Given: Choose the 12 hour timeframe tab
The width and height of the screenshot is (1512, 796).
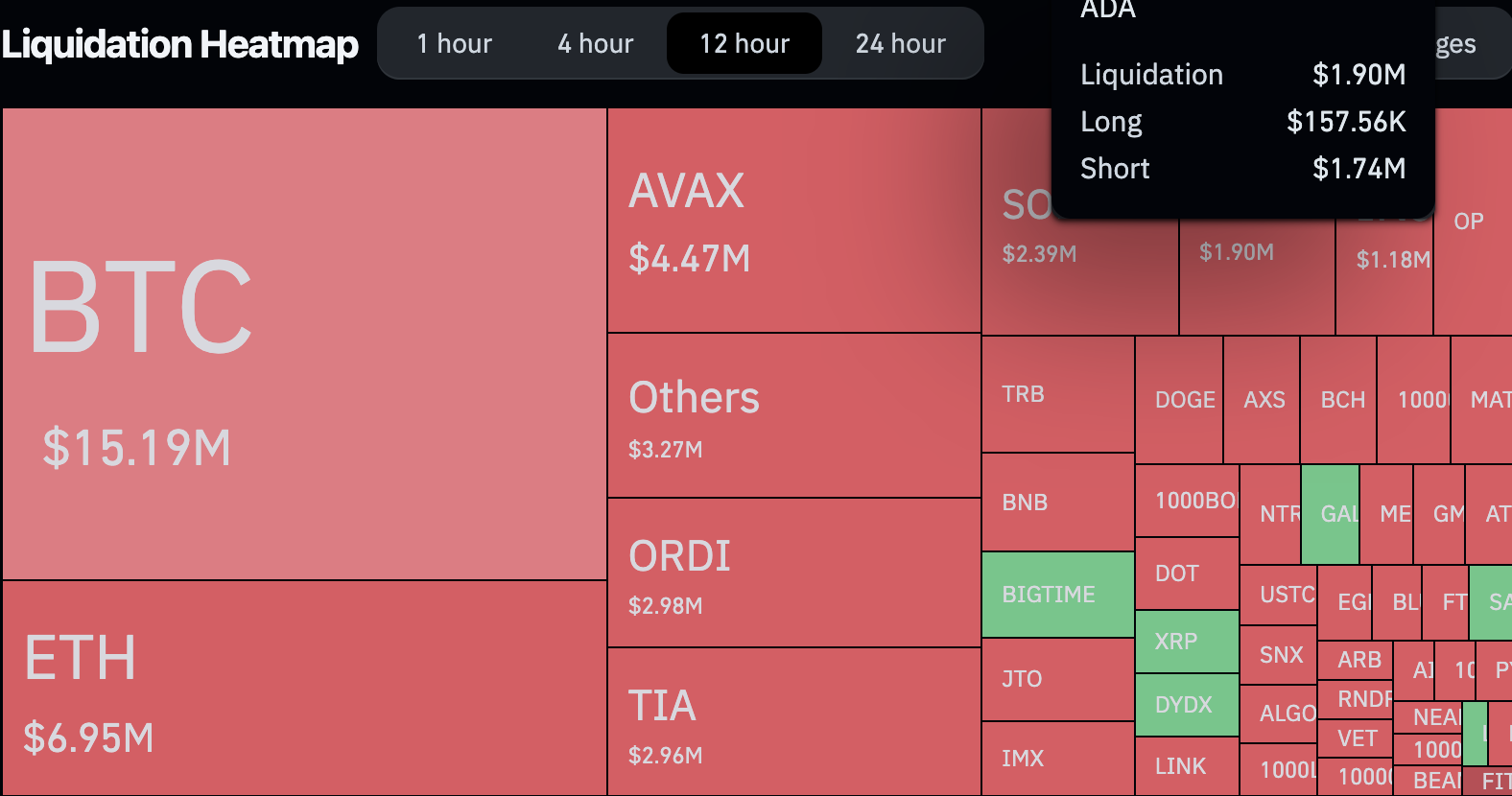Looking at the screenshot, I should 744,44.
